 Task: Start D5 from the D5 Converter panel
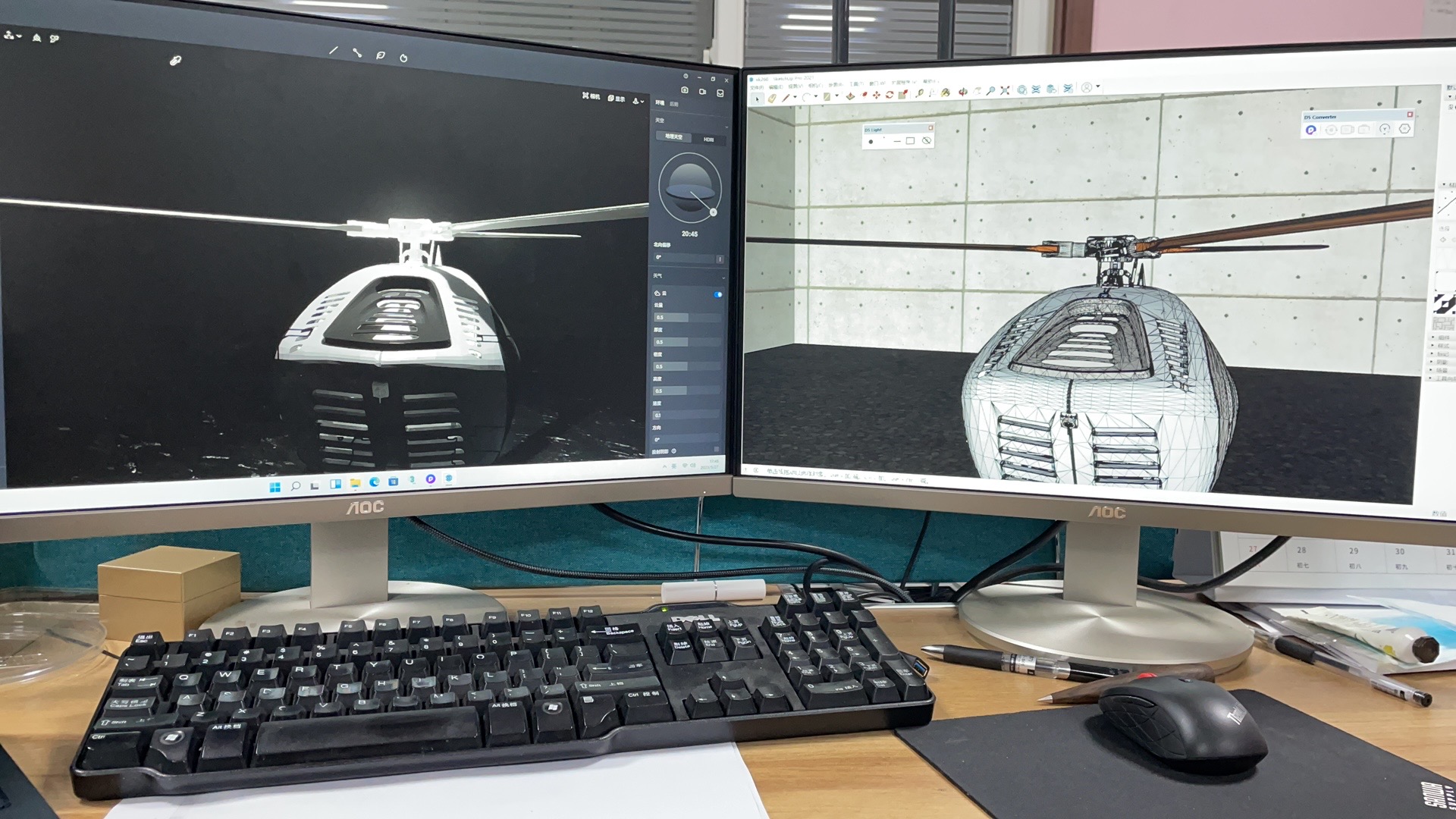(1311, 130)
